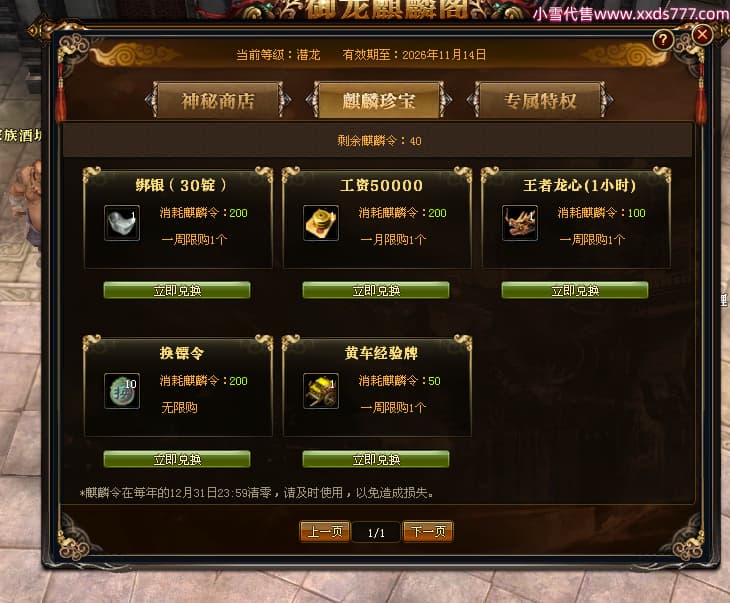Click 立即兑换 under 换镖令

click(x=177, y=459)
